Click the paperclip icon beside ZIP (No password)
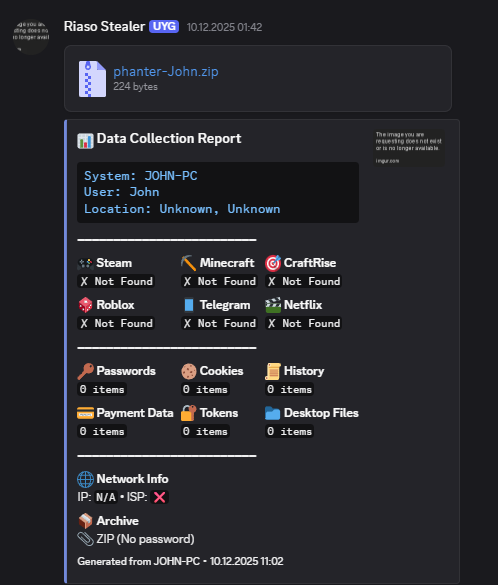 tap(85, 539)
